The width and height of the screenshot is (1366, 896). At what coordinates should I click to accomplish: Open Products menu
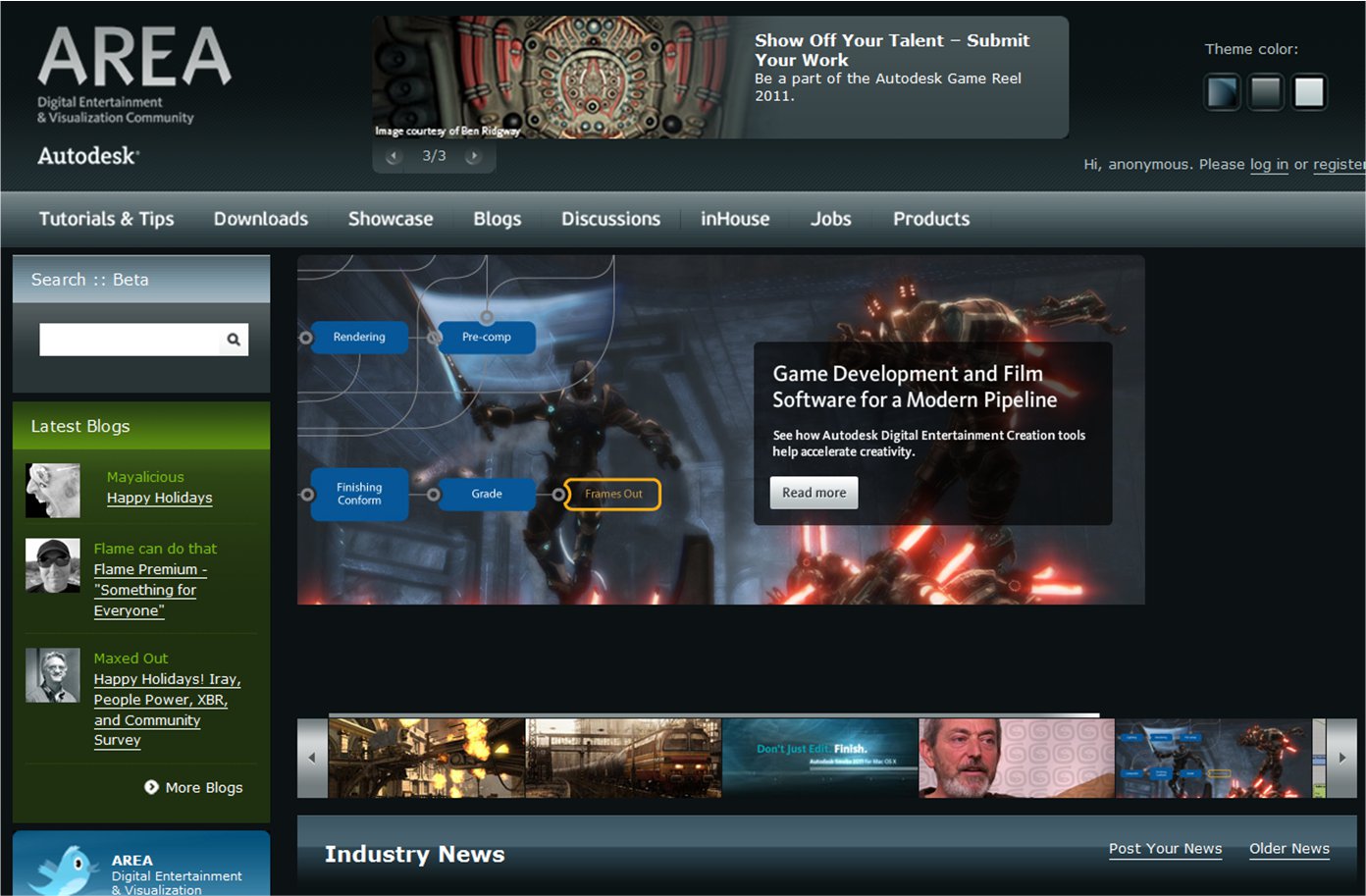click(x=931, y=219)
